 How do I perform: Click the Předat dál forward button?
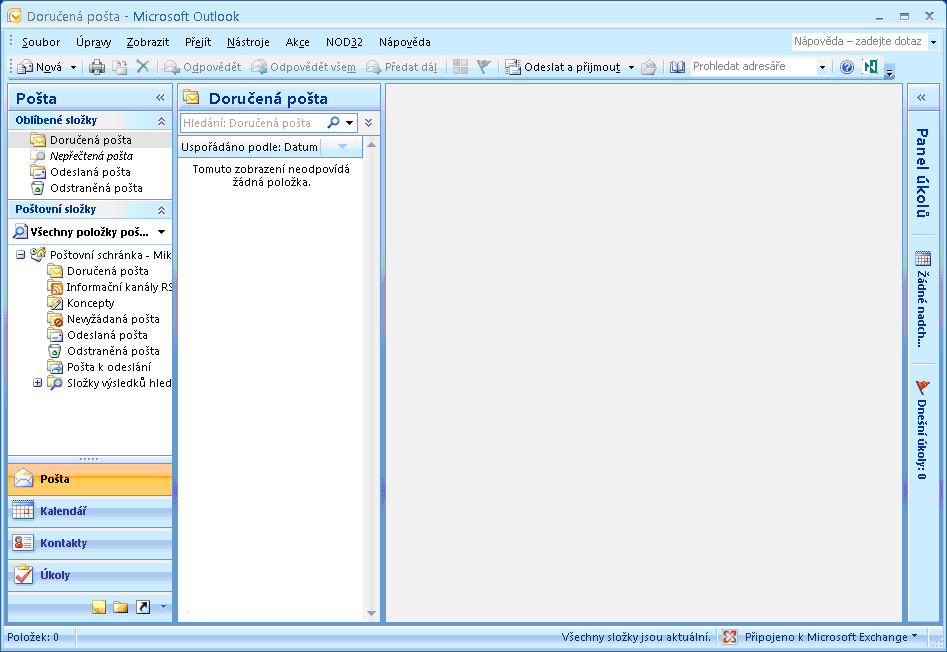(402, 67)
